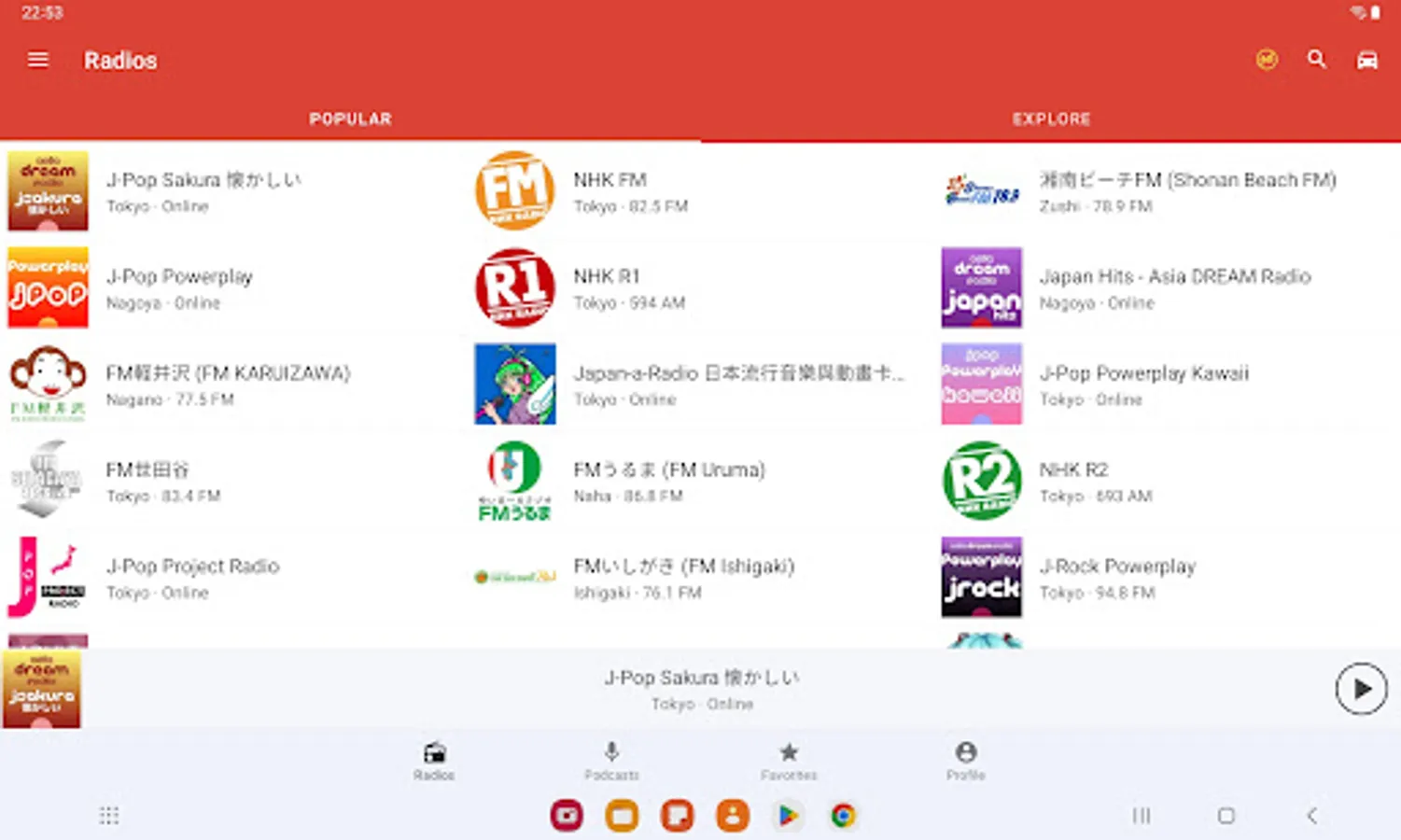1401x840 pixels.
Task: Select J-Pop Project Radio title
Action: coord(192,567)
